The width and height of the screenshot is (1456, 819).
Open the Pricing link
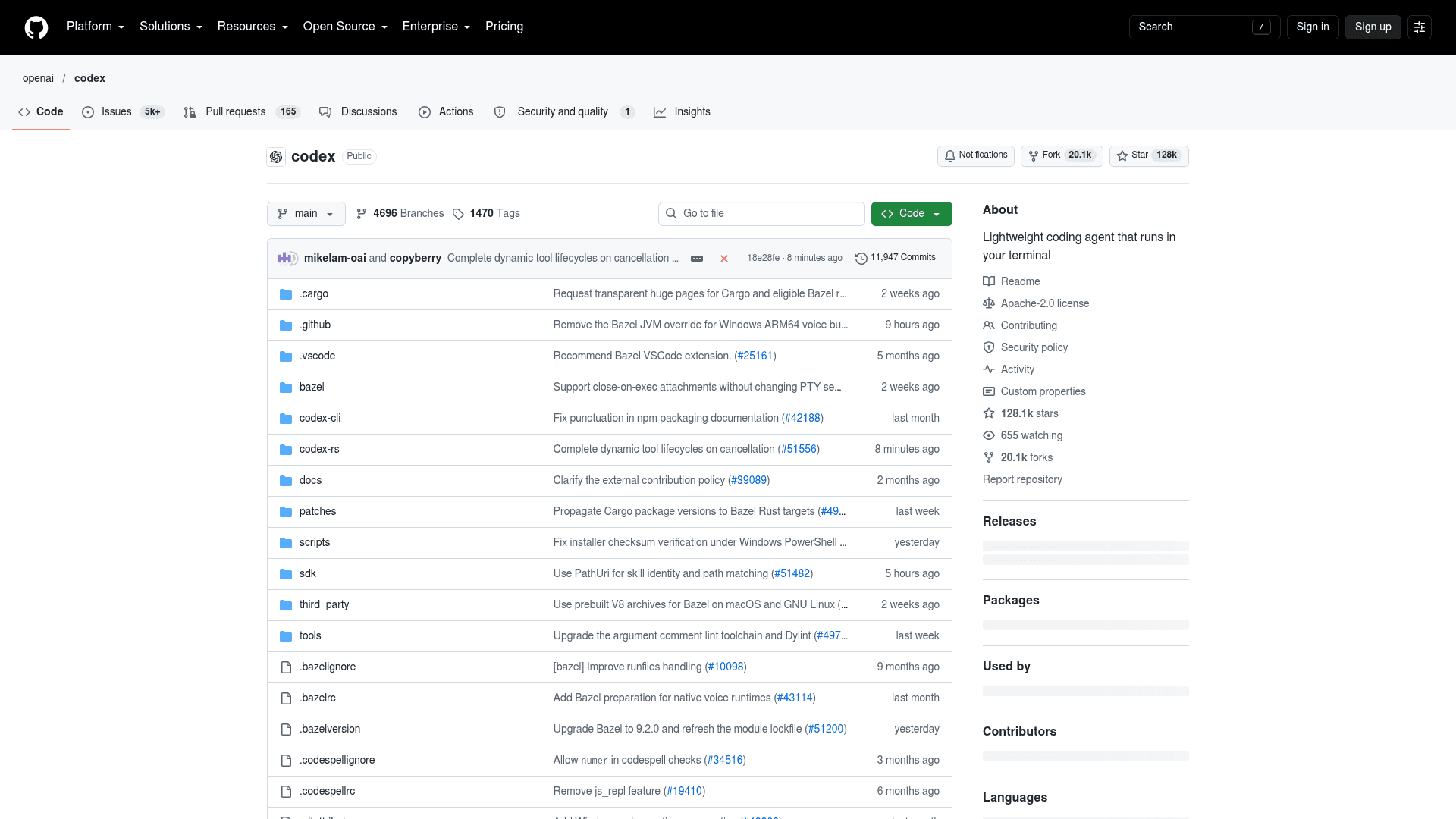(x=504, y=27)
